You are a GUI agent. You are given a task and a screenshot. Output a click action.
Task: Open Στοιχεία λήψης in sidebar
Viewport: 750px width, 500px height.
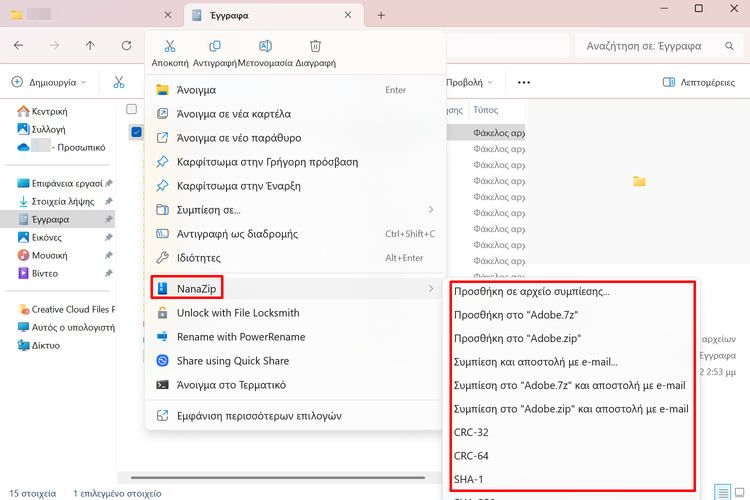pos(56,201)
